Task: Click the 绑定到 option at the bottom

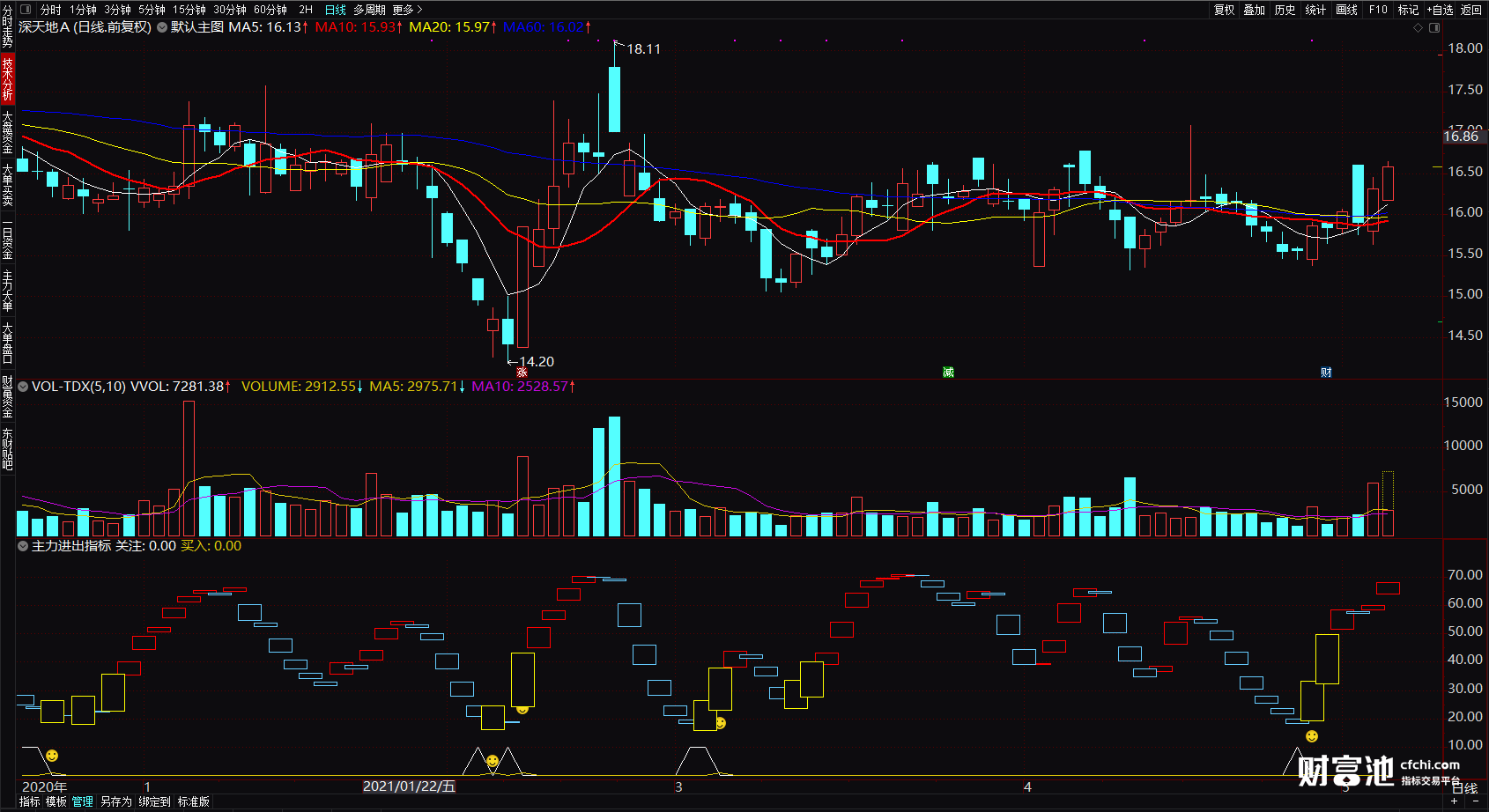Action: tap(154, 802)
